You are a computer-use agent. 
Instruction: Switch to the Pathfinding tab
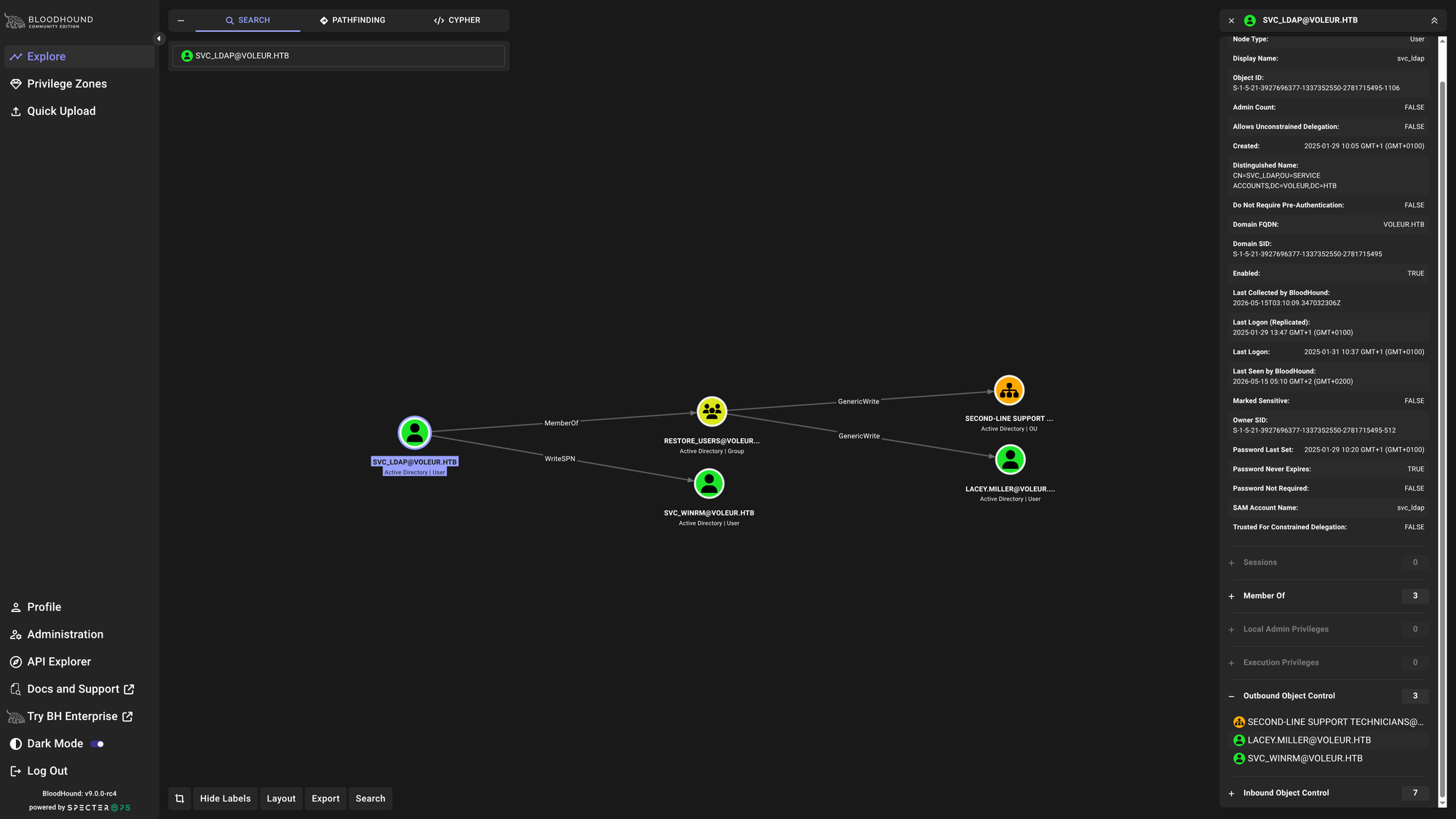coord(352,20)
